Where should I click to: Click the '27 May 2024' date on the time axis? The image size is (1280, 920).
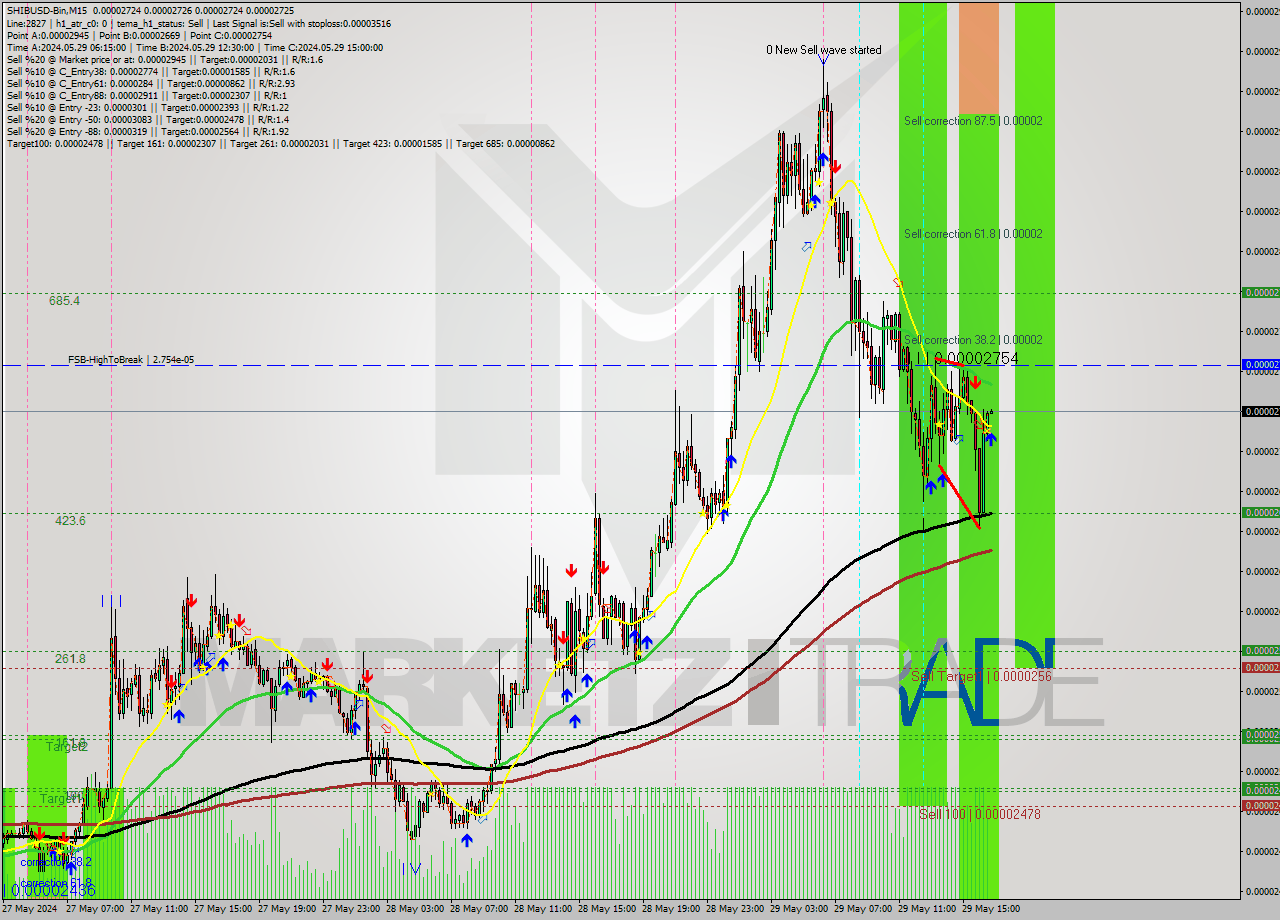tap(30, 909)
